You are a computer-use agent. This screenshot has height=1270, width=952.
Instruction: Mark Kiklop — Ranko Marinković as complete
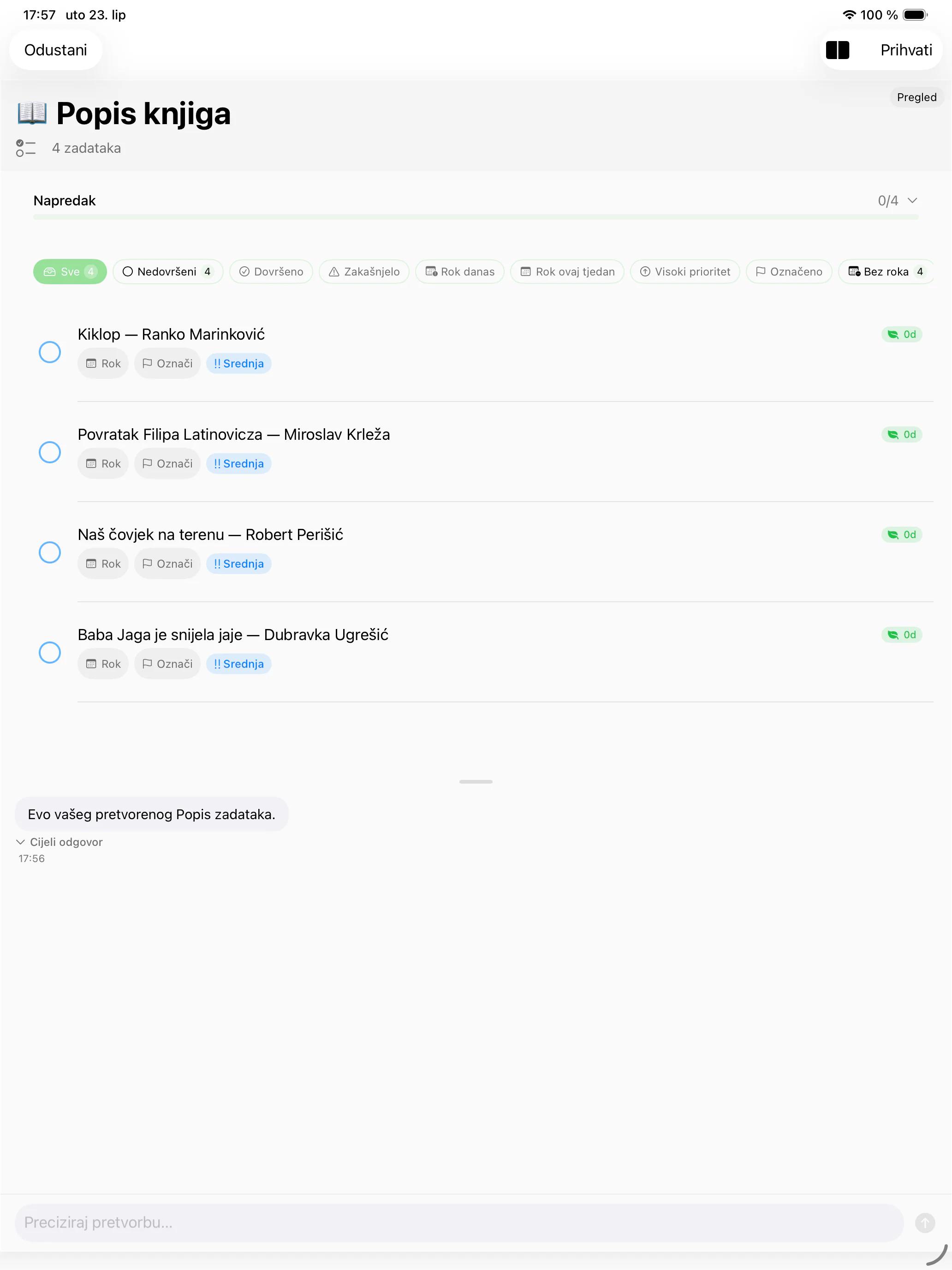50,352
